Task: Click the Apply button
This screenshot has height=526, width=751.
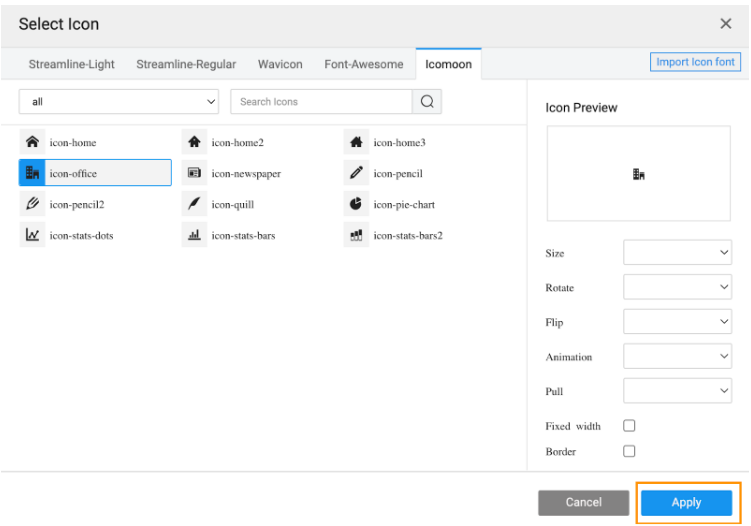Action: [686, 503]
